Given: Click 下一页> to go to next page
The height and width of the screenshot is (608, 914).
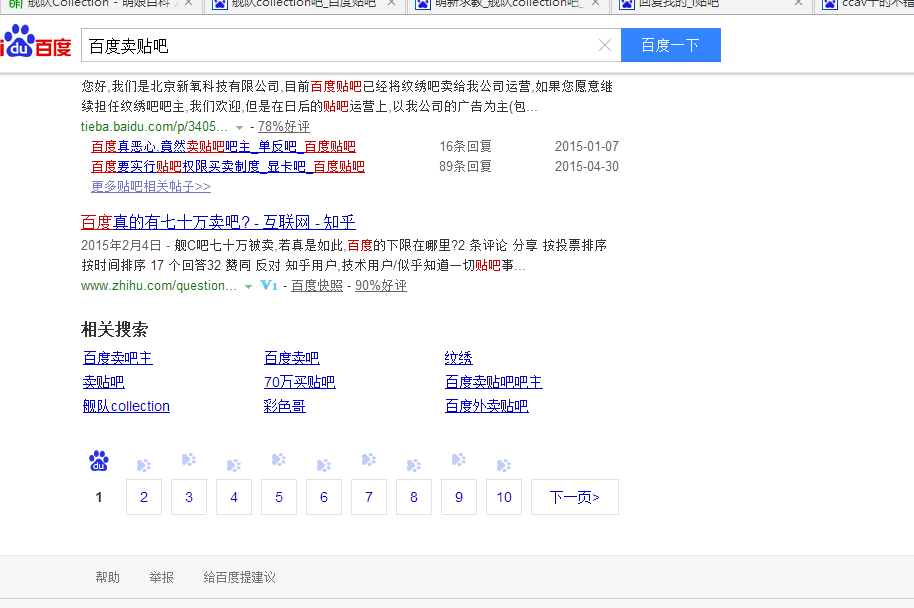Looking at the screenshot, I should tap(575, 497).
